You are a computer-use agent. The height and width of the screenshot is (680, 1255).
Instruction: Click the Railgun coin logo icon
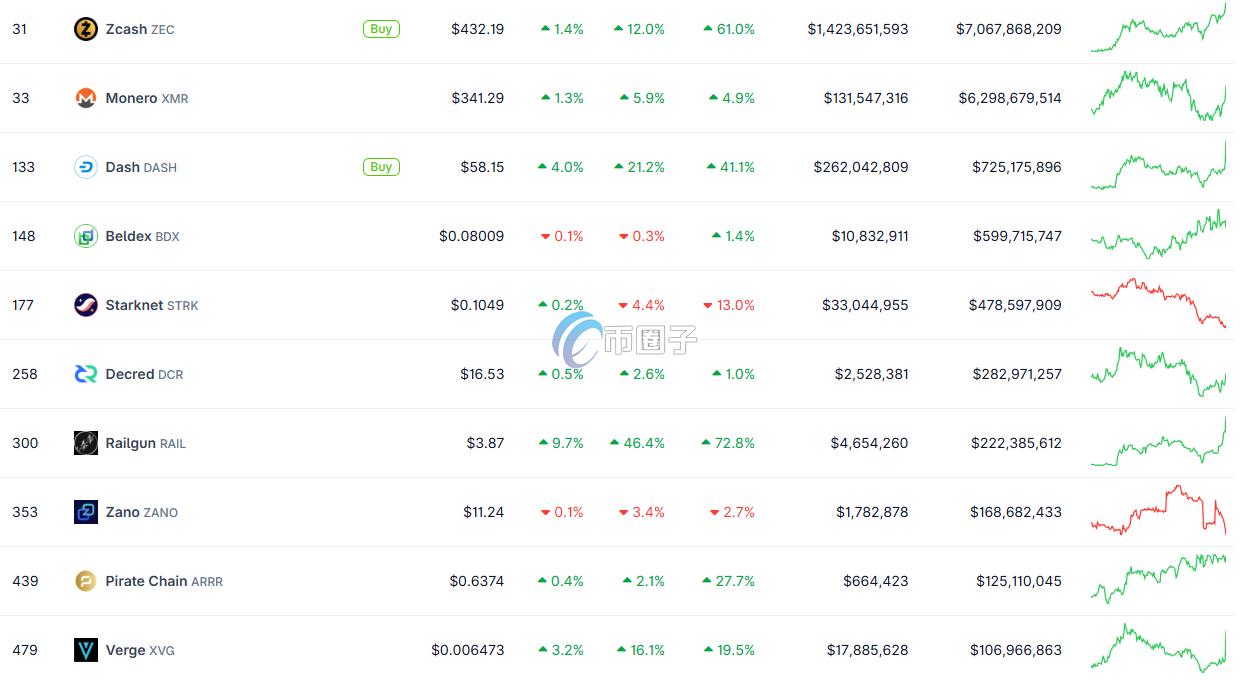[x=86, y=443]
